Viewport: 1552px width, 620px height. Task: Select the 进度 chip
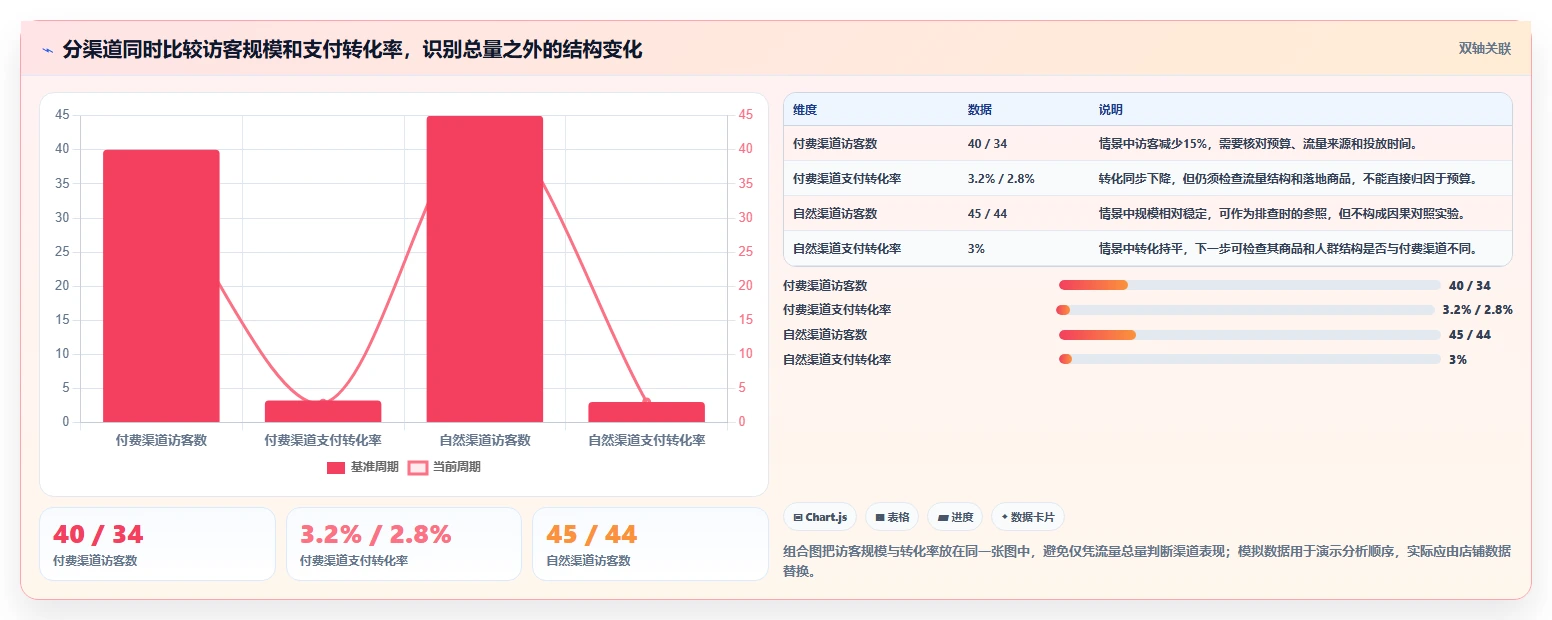(955, 517)
